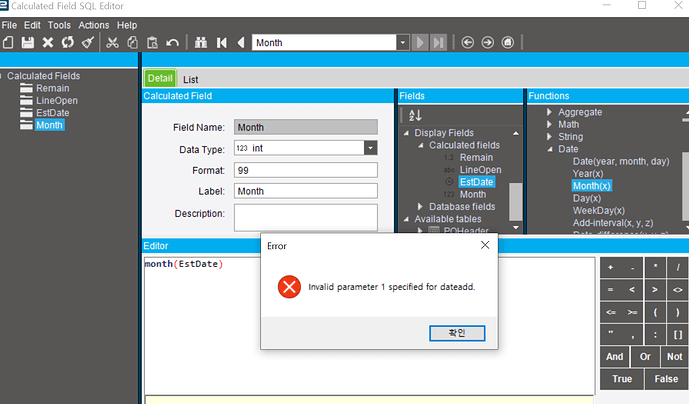Click the Not operator button
The height and width of the screenshot is (404, 689).
674,357
